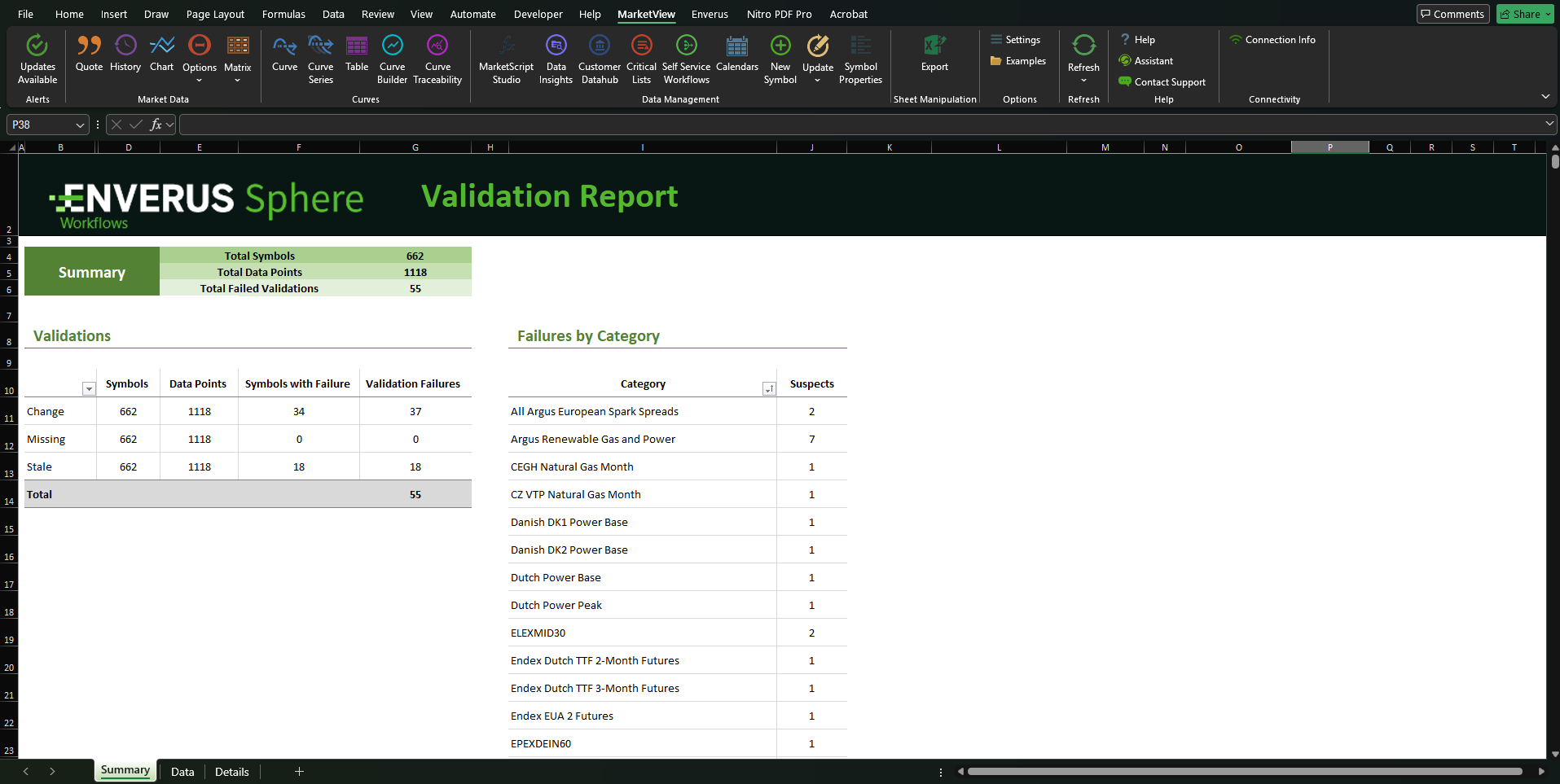Select the 'Danish DK1 Power Base' cell
The height and width of the screenshot is (784, 1560).
click(x=643, y=522)
